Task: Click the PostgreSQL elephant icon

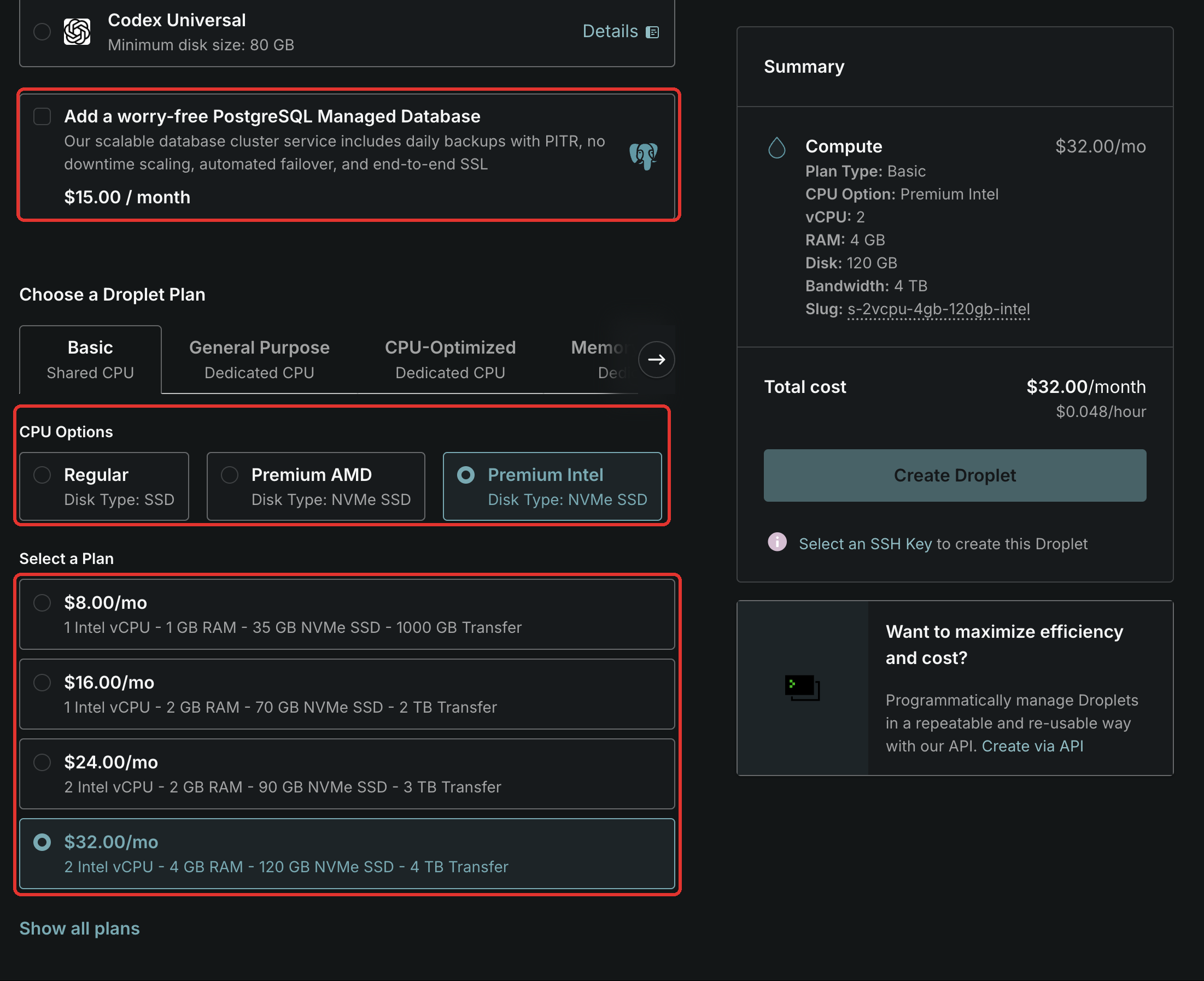Action: pos(643,155)
